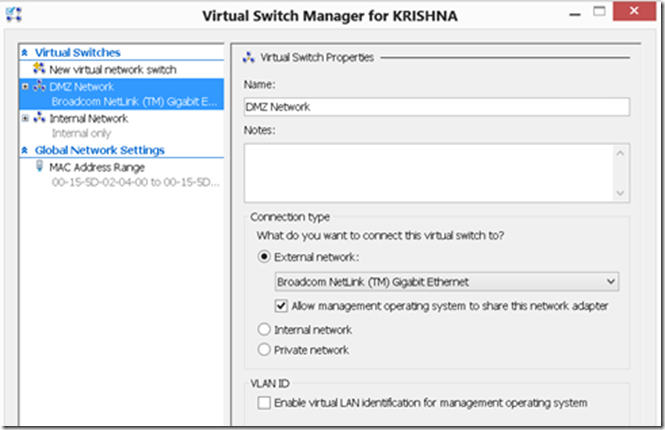Choose the Private network radio option
The height and width of the screenshot is (430, 665).
[264, 349]
